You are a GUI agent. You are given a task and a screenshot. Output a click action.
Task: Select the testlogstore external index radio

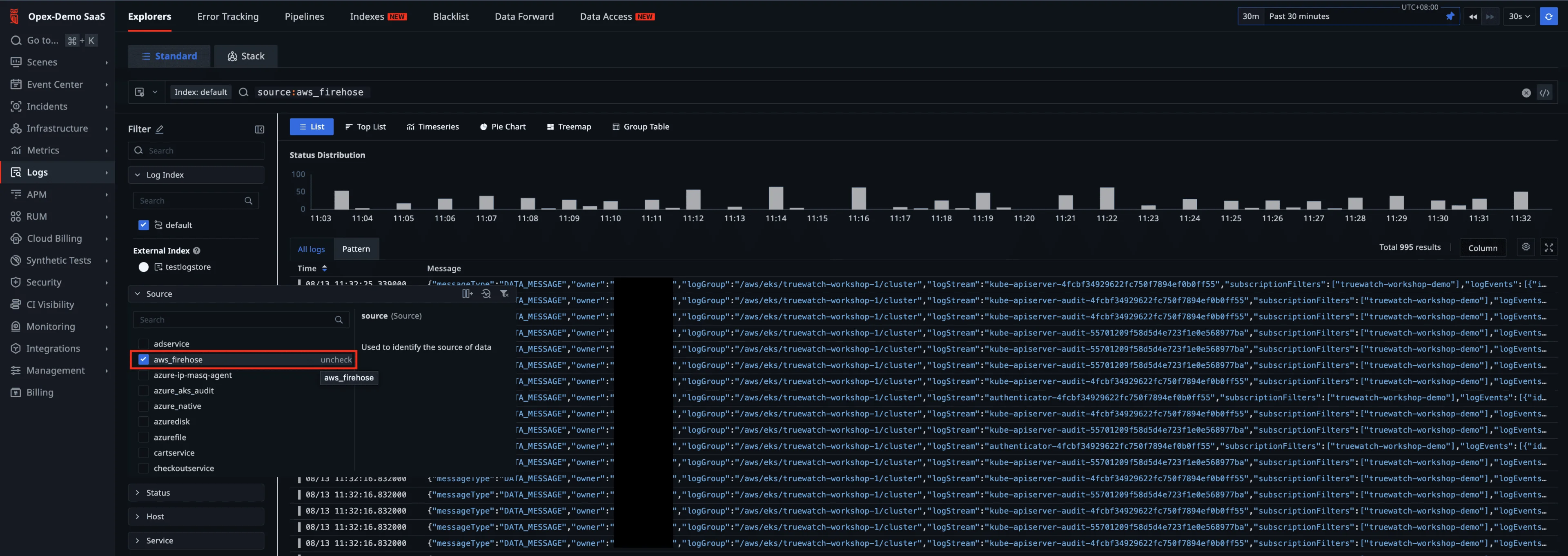pyautogui.click(x=144, y=267)
